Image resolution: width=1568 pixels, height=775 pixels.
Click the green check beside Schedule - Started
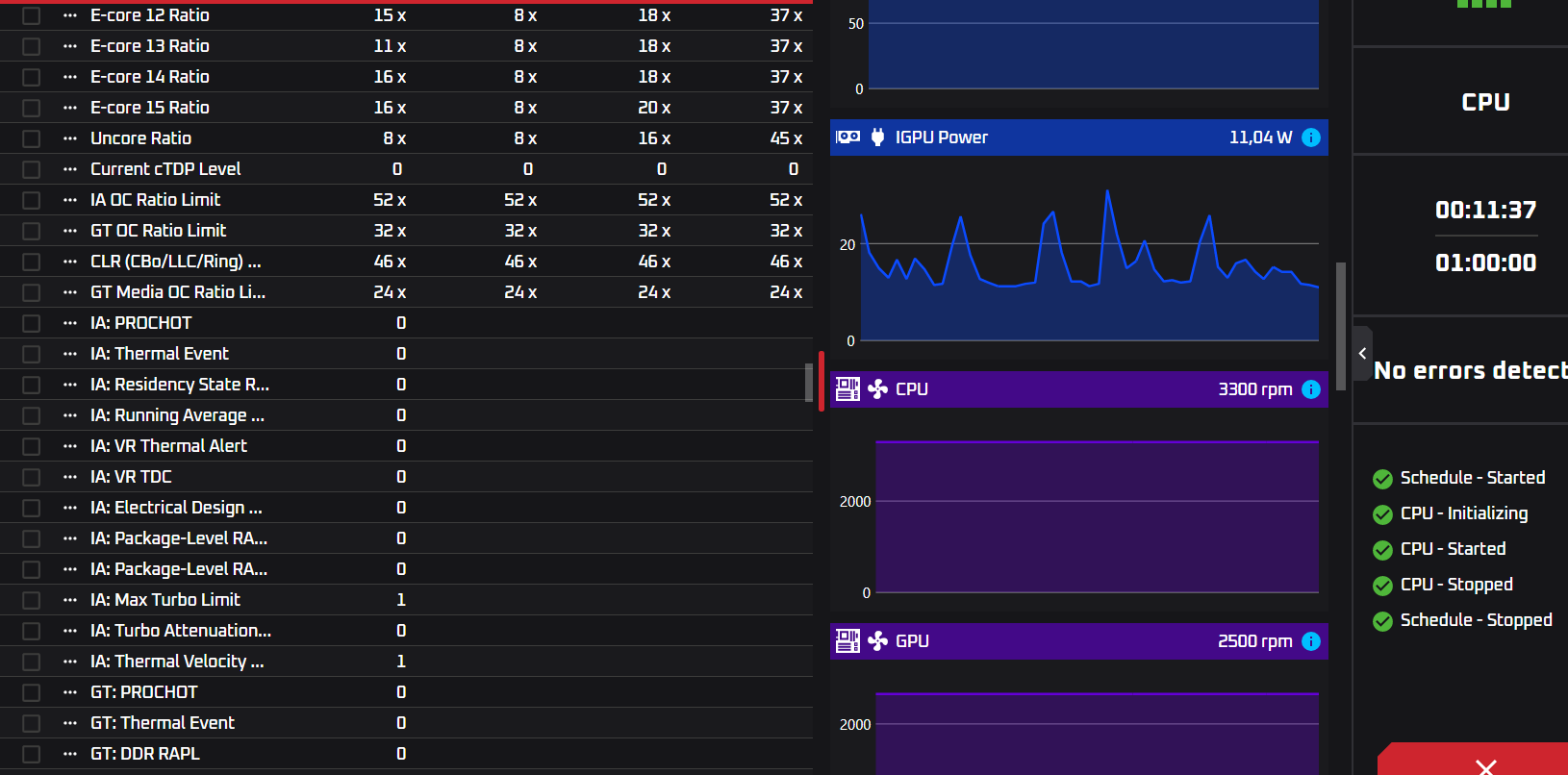pos(1382,479)
